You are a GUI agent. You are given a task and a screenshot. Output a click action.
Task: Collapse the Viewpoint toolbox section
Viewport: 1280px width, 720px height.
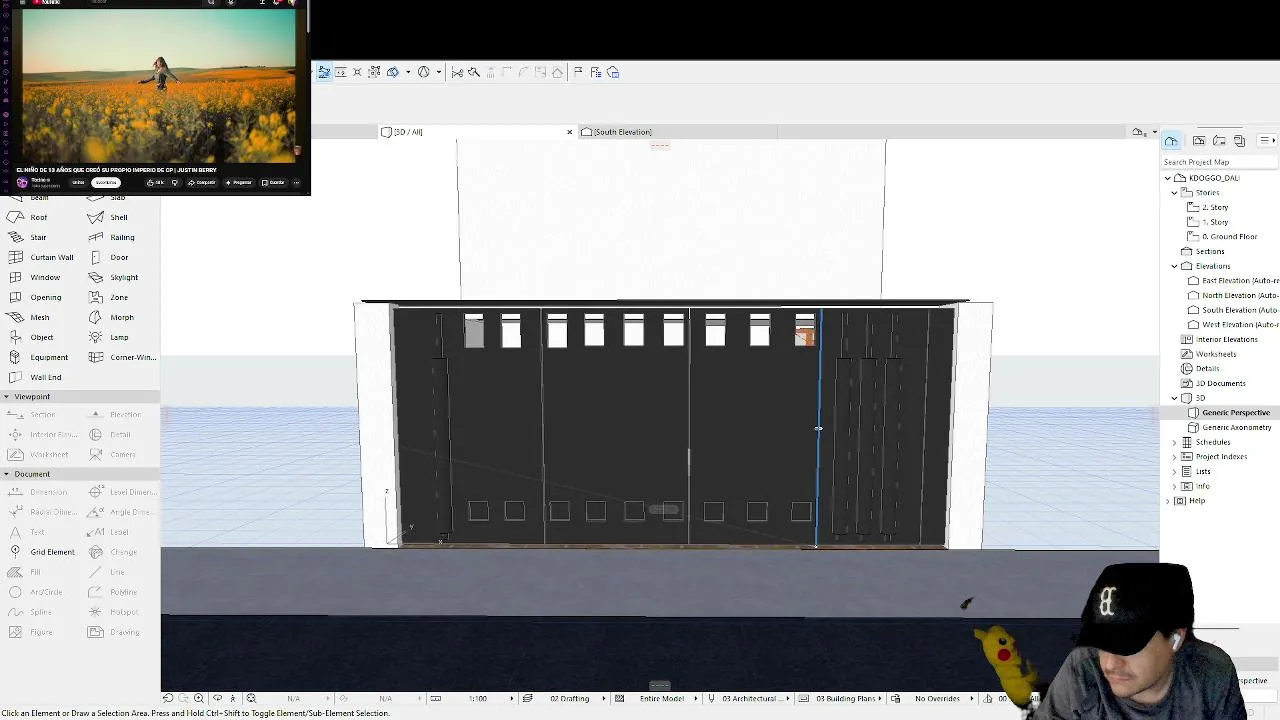pyautogui.click(x=6, y=397)
